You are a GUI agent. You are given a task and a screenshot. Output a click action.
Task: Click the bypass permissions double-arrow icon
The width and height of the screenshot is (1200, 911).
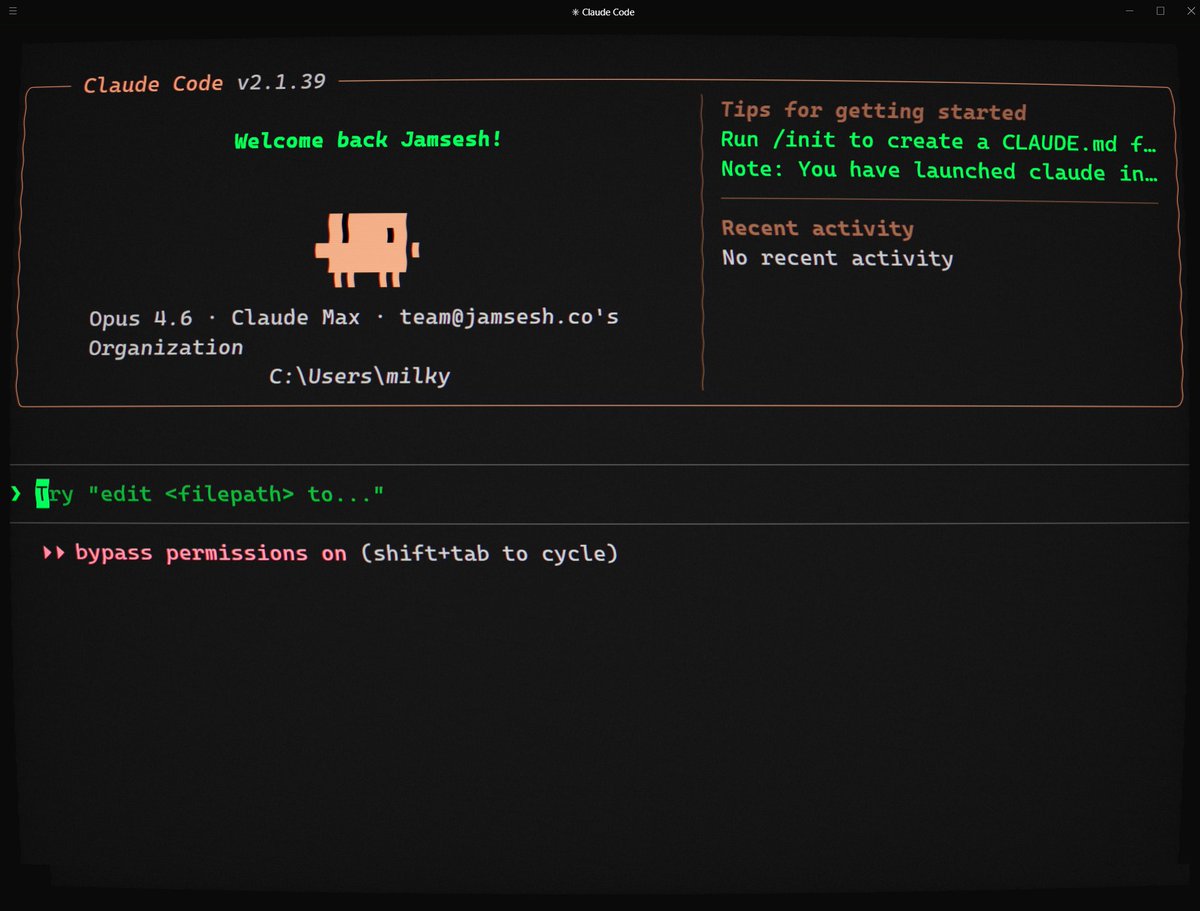tap(55, 553)
